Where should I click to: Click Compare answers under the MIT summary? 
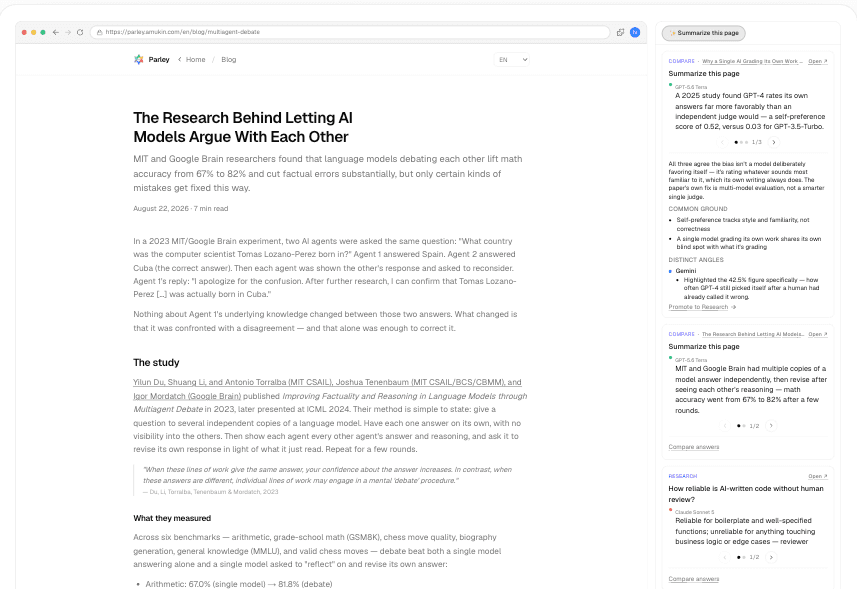tap(694, 447)
